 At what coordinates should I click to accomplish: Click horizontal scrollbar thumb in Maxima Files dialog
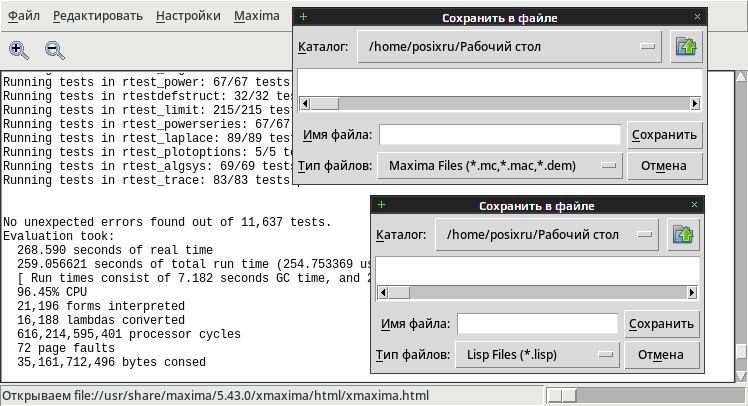click(325, 104)
